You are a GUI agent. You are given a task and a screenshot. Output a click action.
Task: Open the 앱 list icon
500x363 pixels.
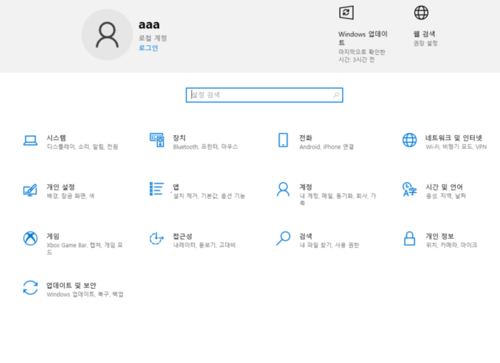156,189
